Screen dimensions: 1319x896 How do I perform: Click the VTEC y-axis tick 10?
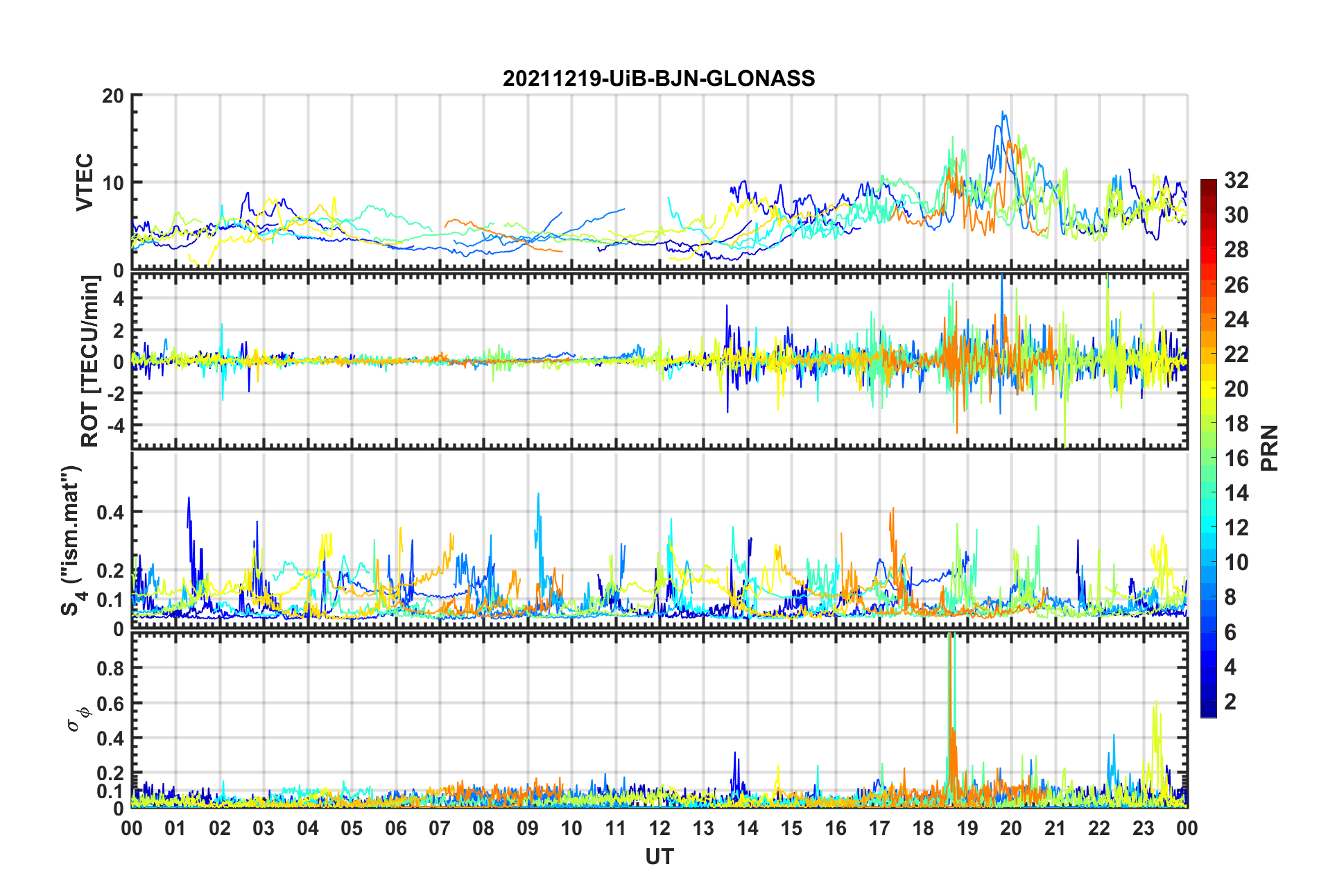click(113, 183)
